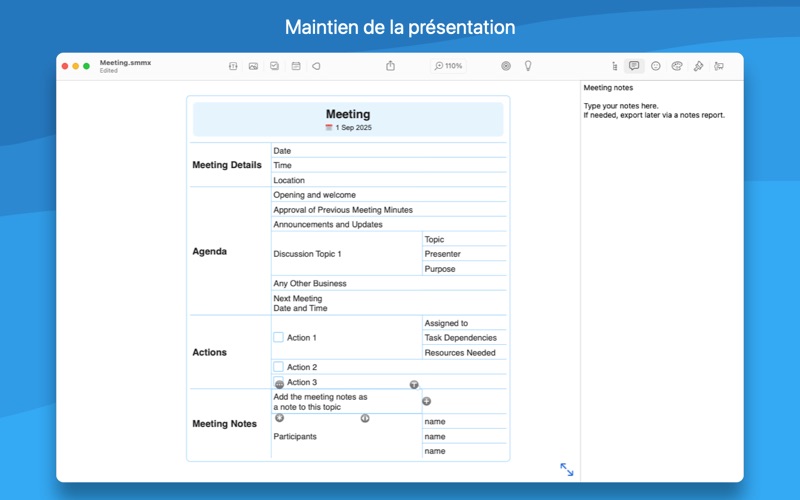Select the Meeting Details topic
Screen dimensions: 800x500
tap(227, 165)
